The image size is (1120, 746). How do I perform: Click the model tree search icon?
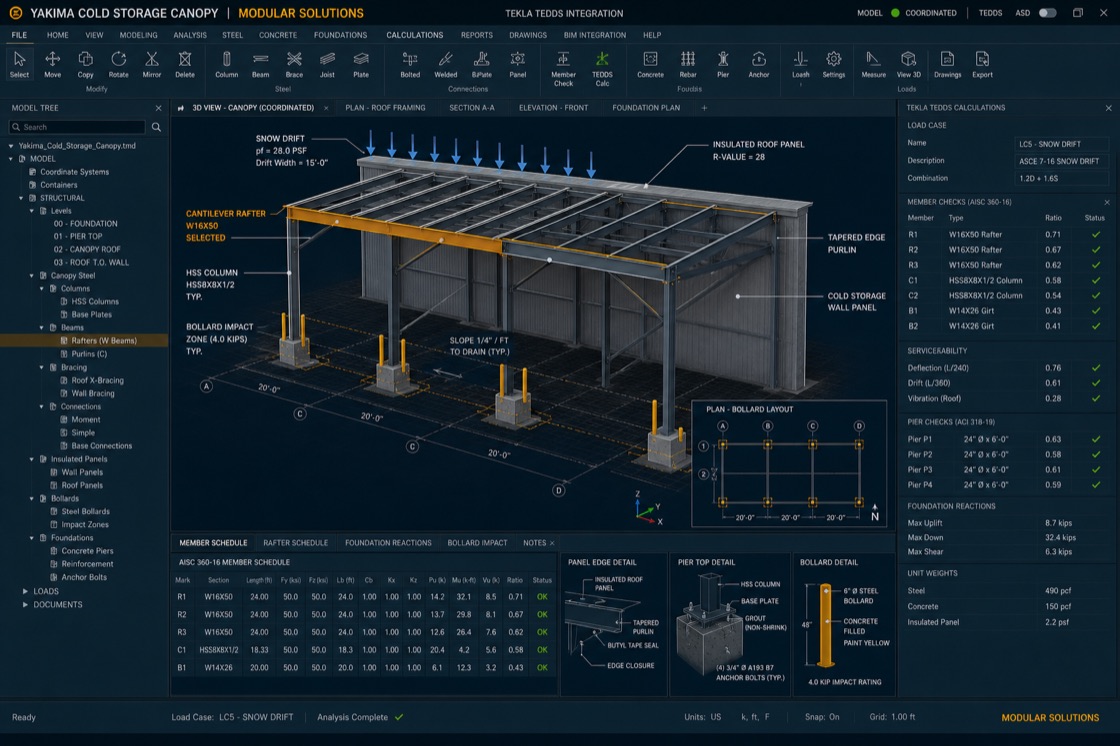(156, 127)
